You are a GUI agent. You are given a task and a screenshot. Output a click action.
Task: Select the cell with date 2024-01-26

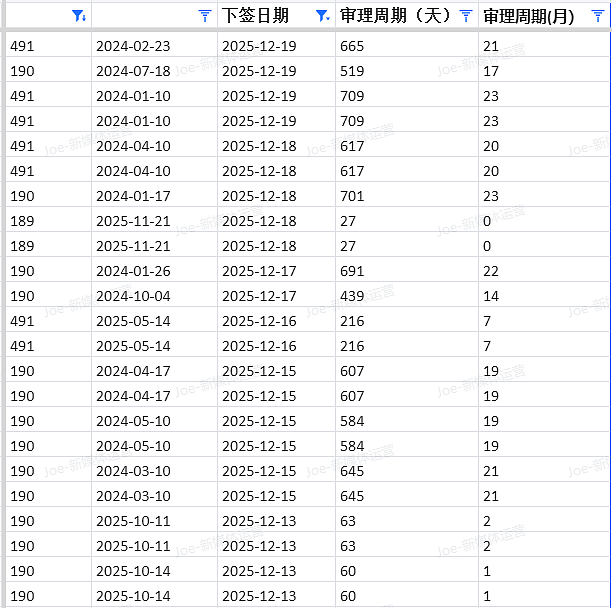pos(154,271)
